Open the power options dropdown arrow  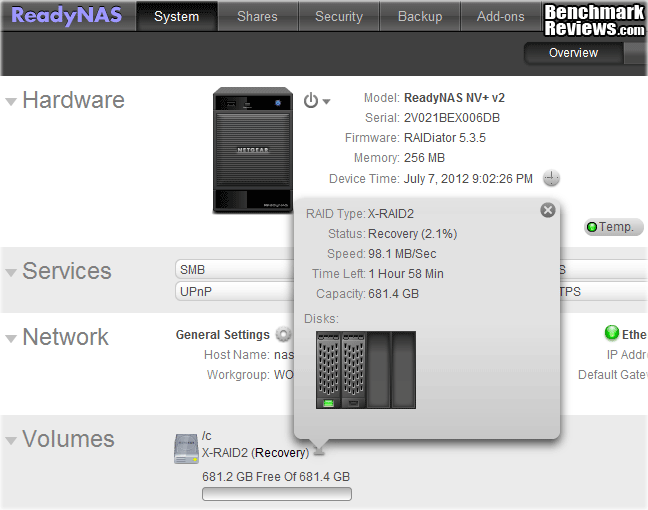[326, 101]
